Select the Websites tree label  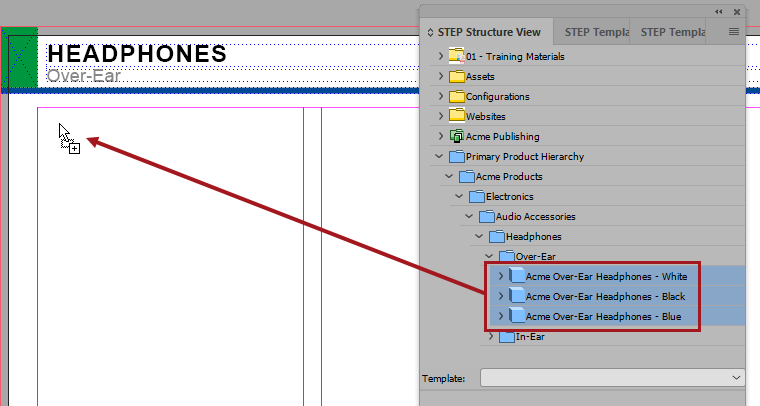[x=486, y=116]
